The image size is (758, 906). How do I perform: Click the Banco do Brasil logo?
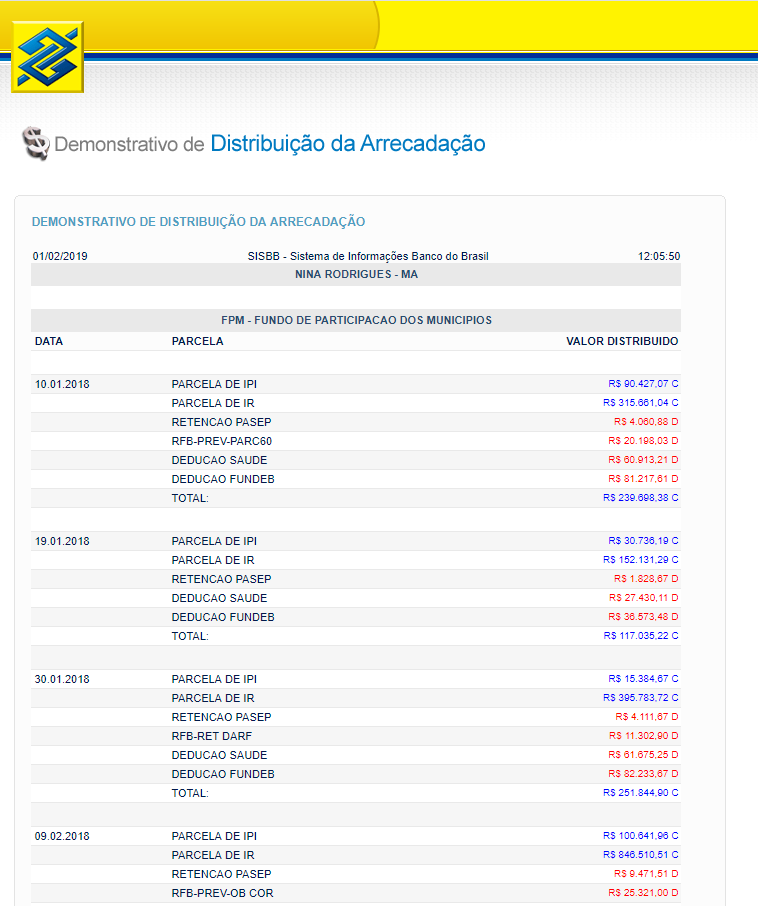[x=47, y=57]
